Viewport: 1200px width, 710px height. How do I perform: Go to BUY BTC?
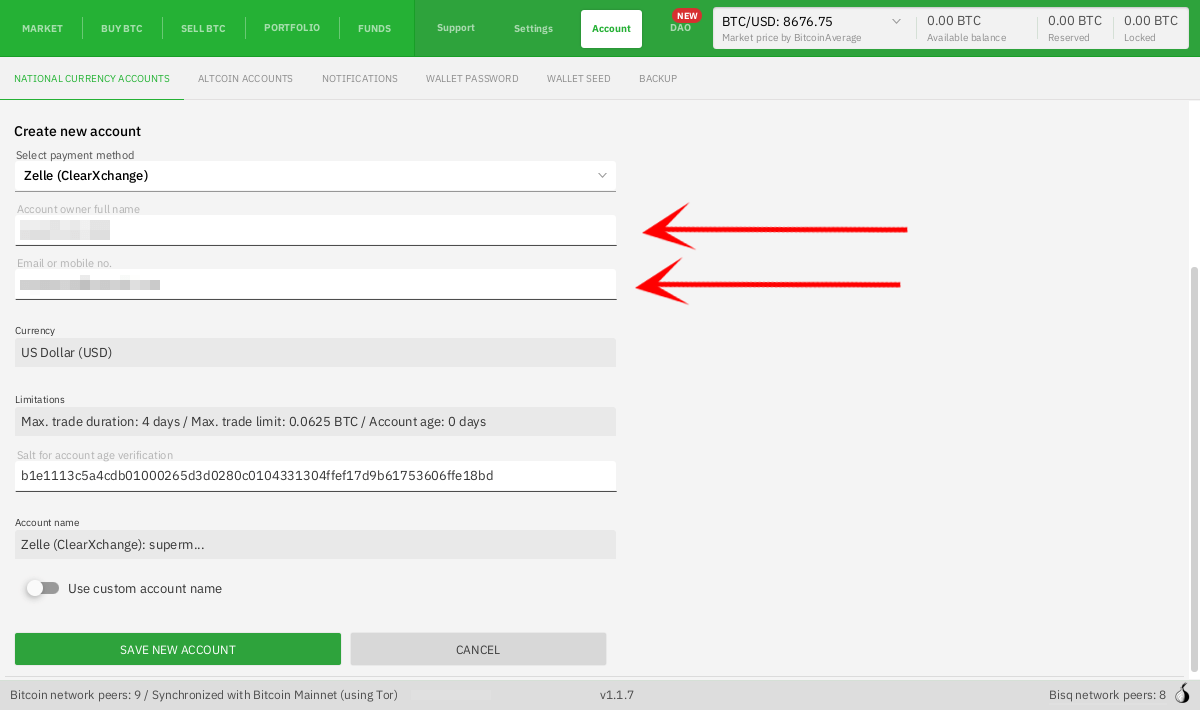coord(122,28)
